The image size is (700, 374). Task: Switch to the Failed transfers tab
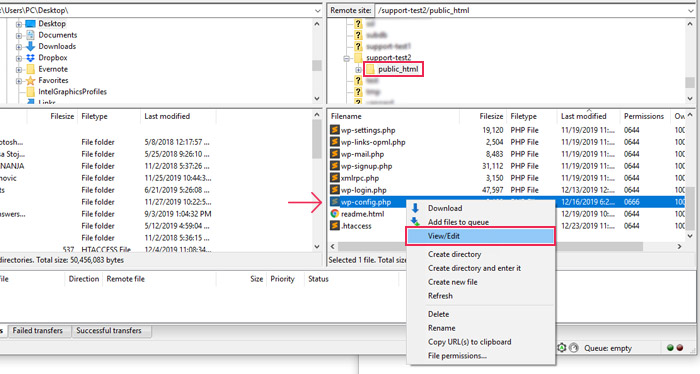(x=38, y=331)
